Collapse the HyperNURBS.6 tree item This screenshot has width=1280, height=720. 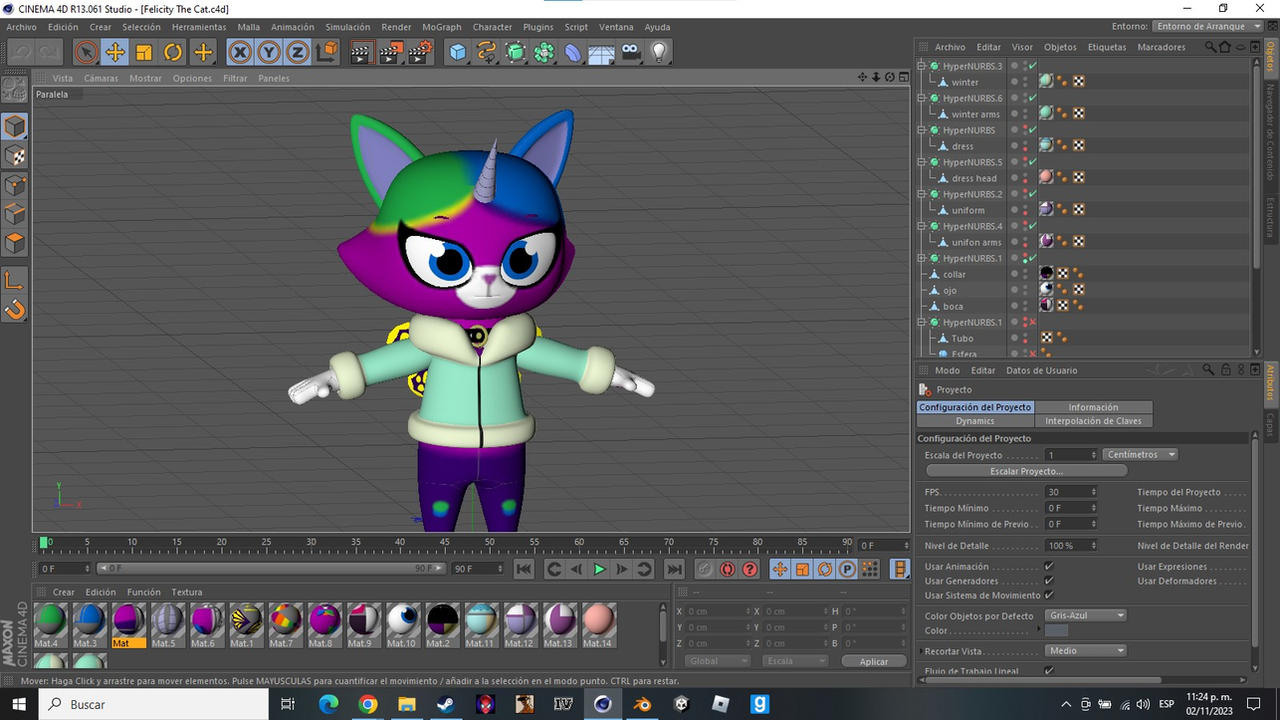click(x=922, y=97)
